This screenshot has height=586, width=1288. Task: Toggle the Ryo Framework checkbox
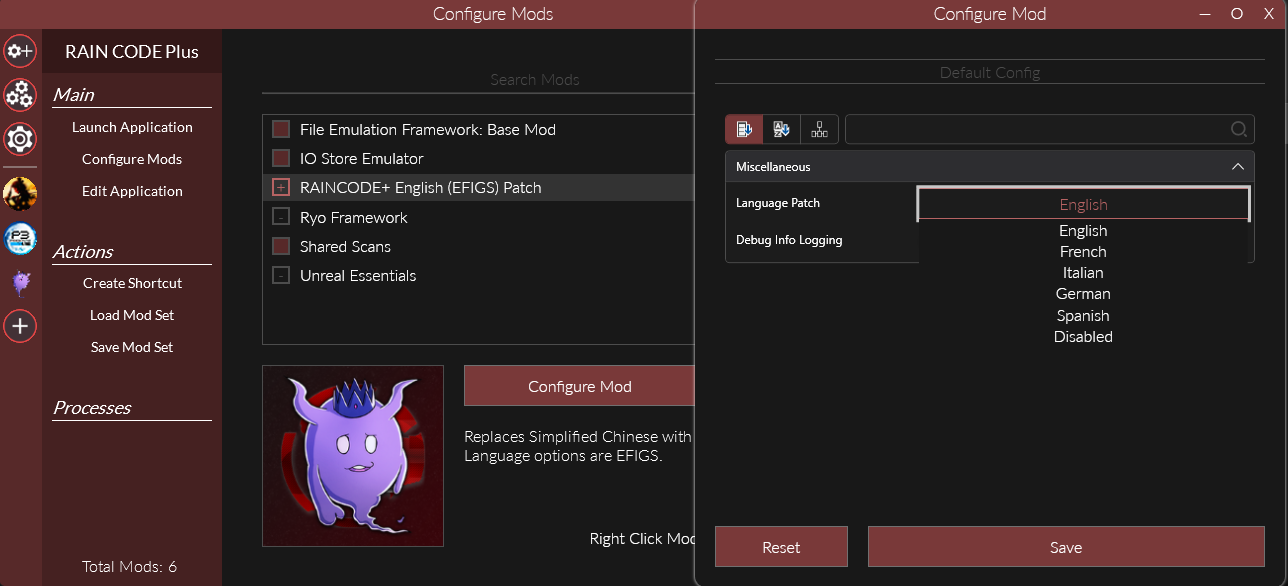(281, 217)
